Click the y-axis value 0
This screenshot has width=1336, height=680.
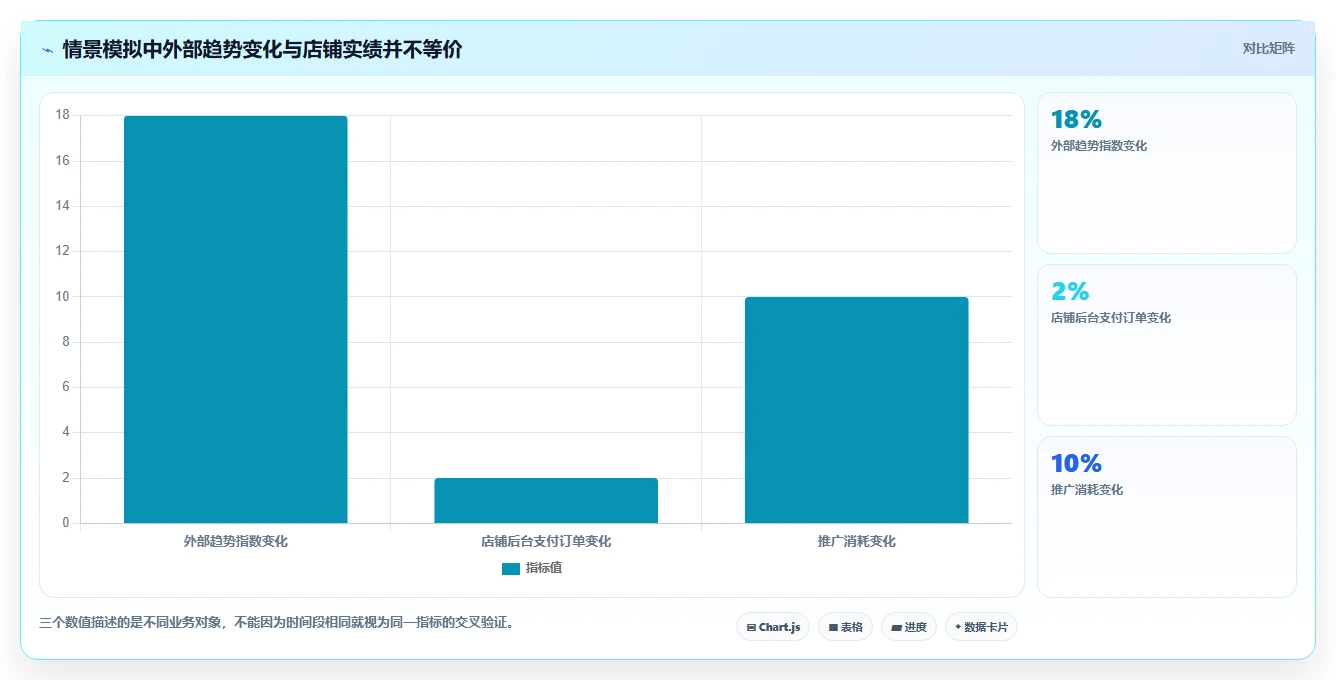point(66,522)
